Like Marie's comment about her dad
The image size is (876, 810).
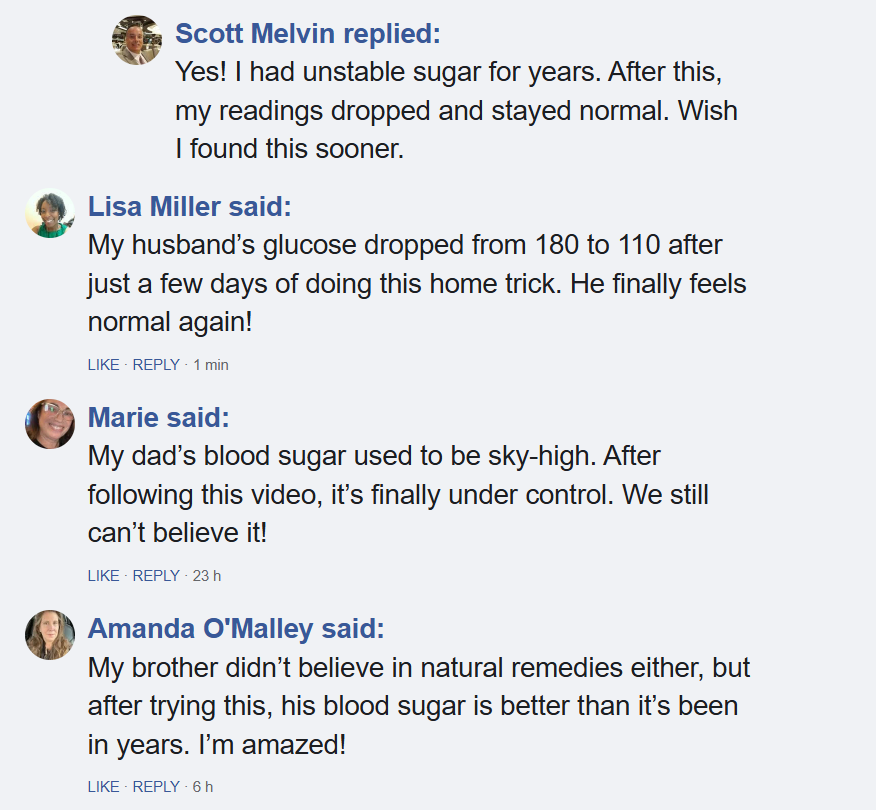click(103, 576)
